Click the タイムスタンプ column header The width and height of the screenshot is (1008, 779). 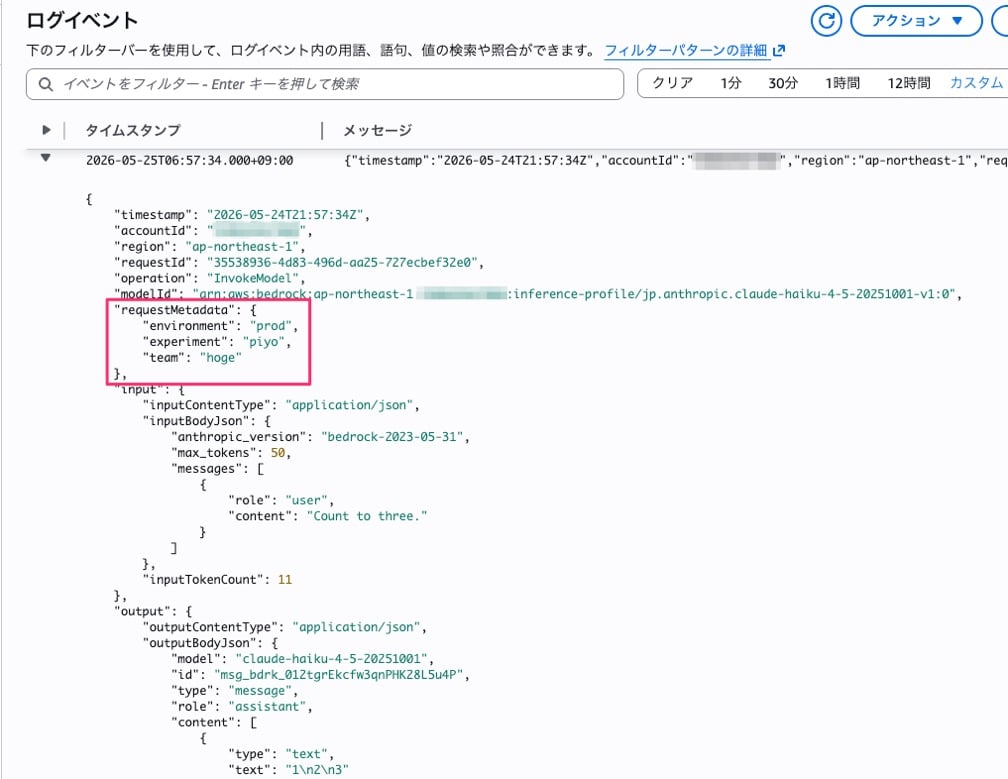point(133,130)
